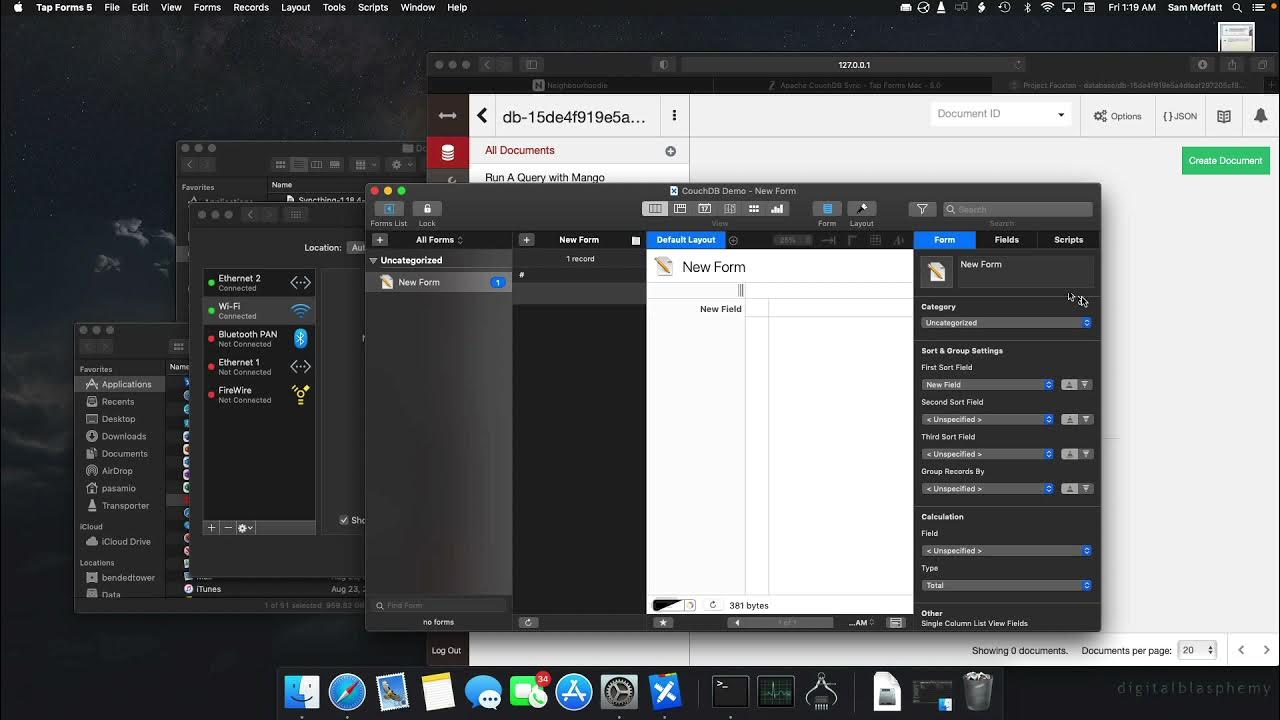This screenshot has height=720, width=1280.
Task: Click in the Tap Forms Search field
Action: click(1018, 209)
